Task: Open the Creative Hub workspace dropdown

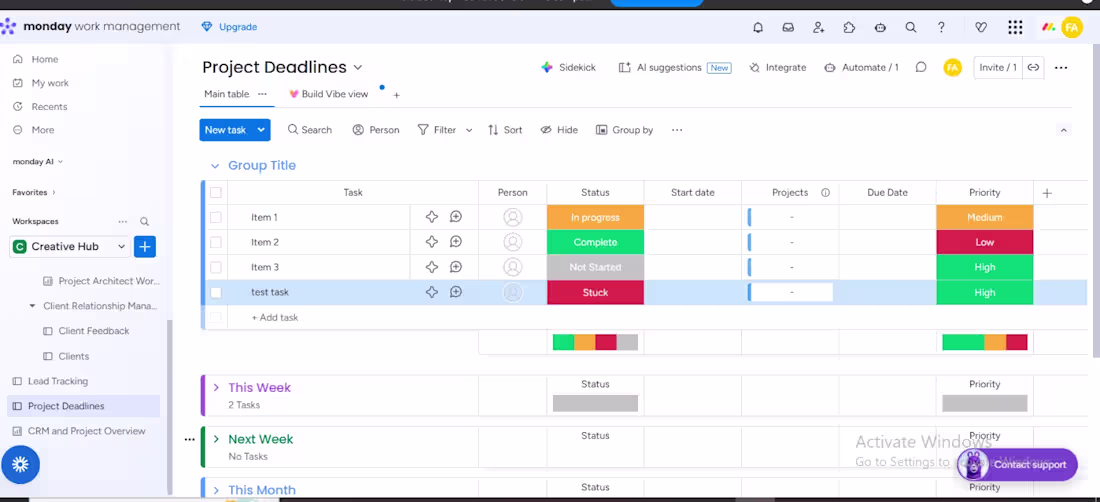Action: 121,247
